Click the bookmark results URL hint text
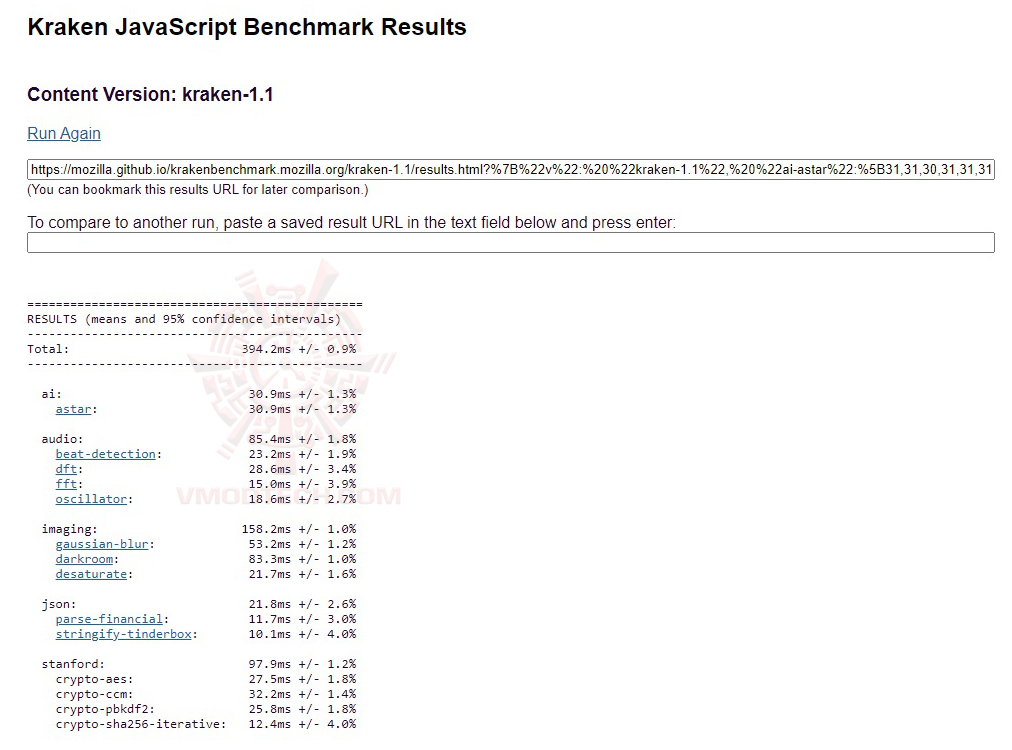1012x750 pixels. pyautogui.click(x=197, y=190)
